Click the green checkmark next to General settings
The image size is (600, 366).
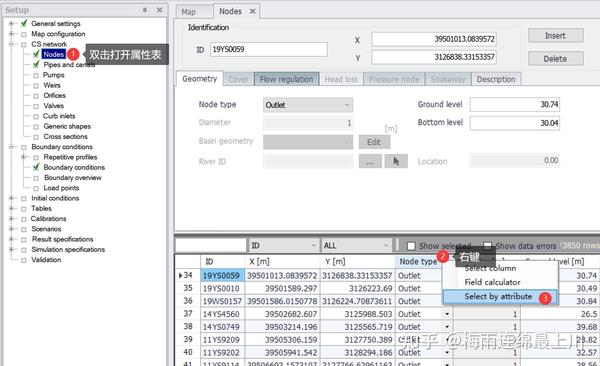pos(24,23)
